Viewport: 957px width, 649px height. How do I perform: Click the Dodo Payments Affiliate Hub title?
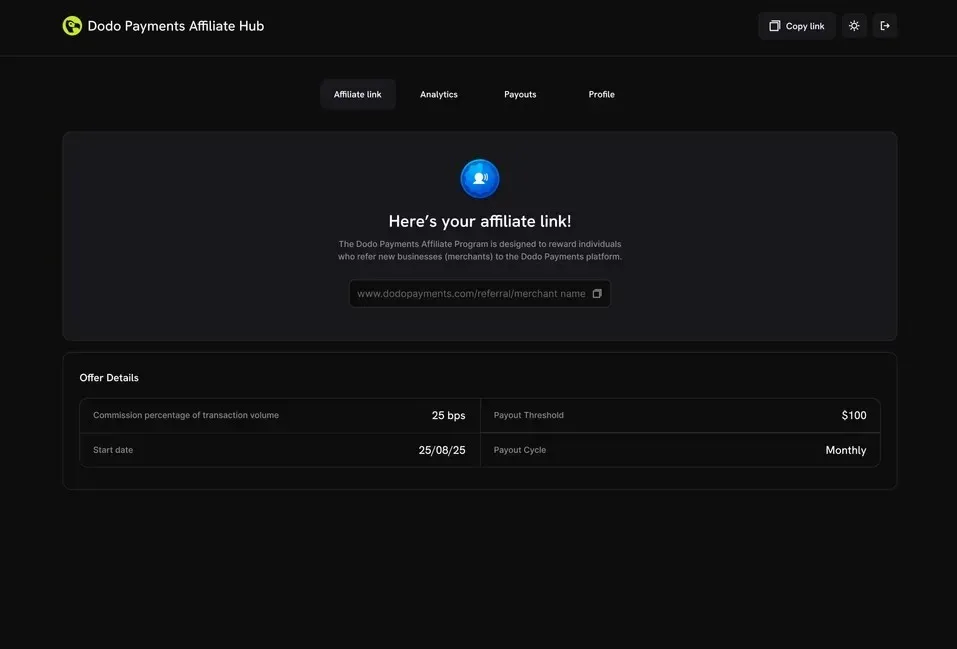coord(176,26)
